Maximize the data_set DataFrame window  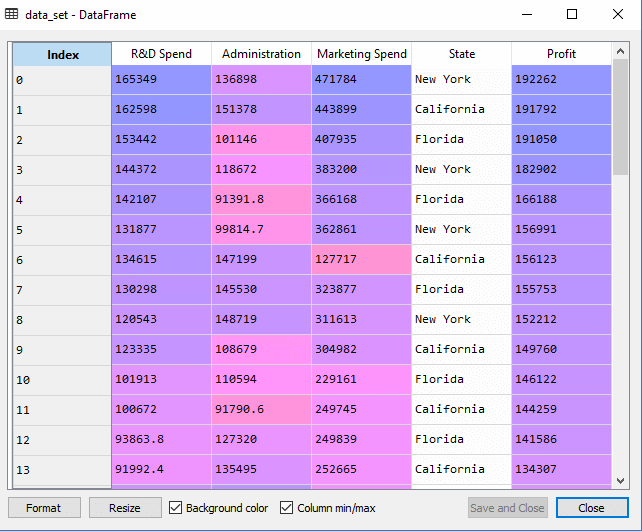coord(572,15)
